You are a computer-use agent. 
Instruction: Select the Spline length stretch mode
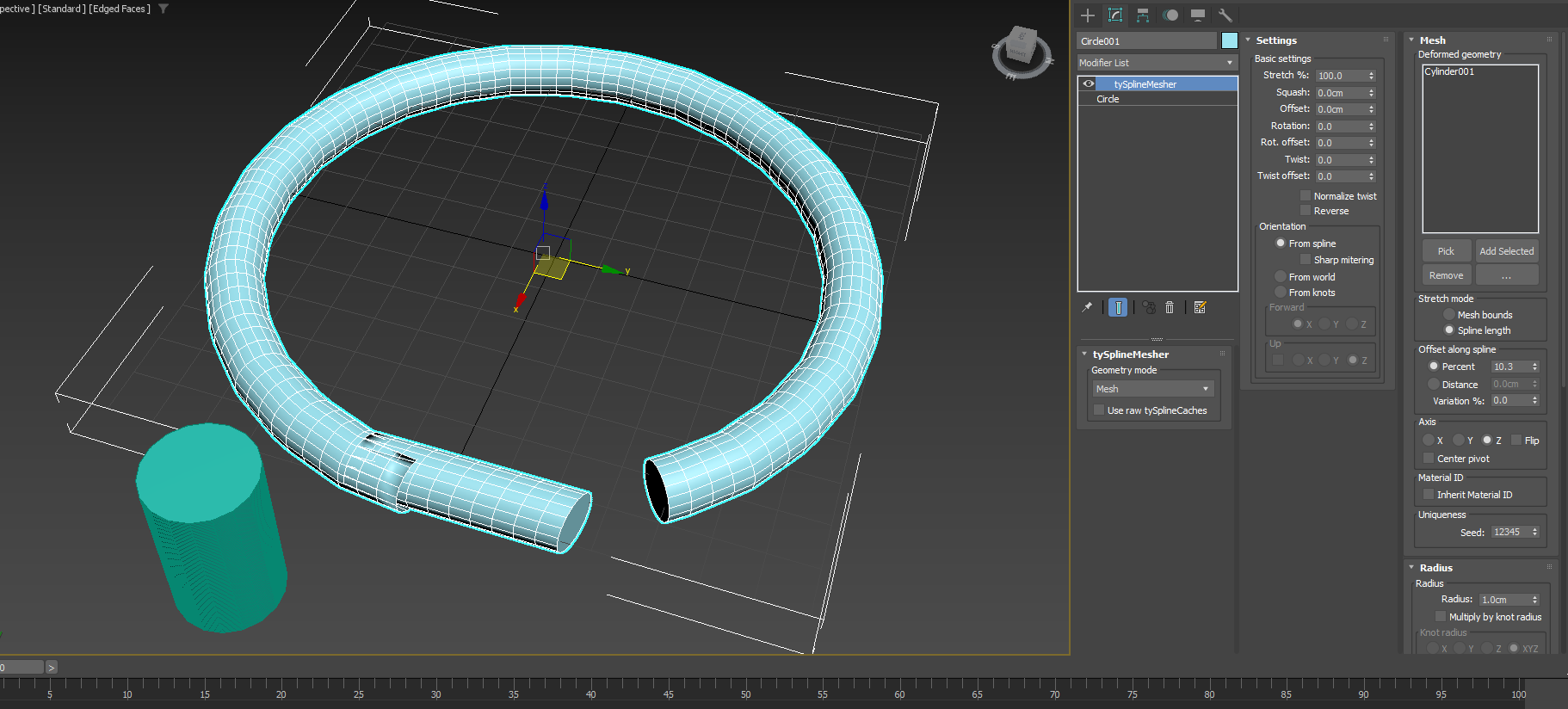(x=1449, y=330)
